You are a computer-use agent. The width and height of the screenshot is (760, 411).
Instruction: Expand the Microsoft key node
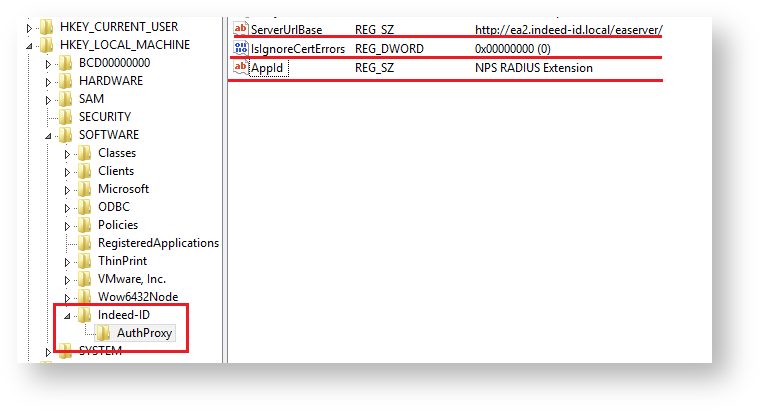pos(67,189)
